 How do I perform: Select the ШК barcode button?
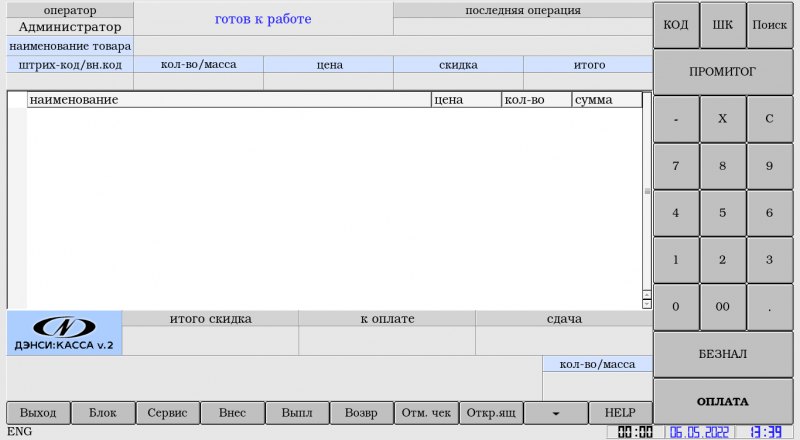722,25
